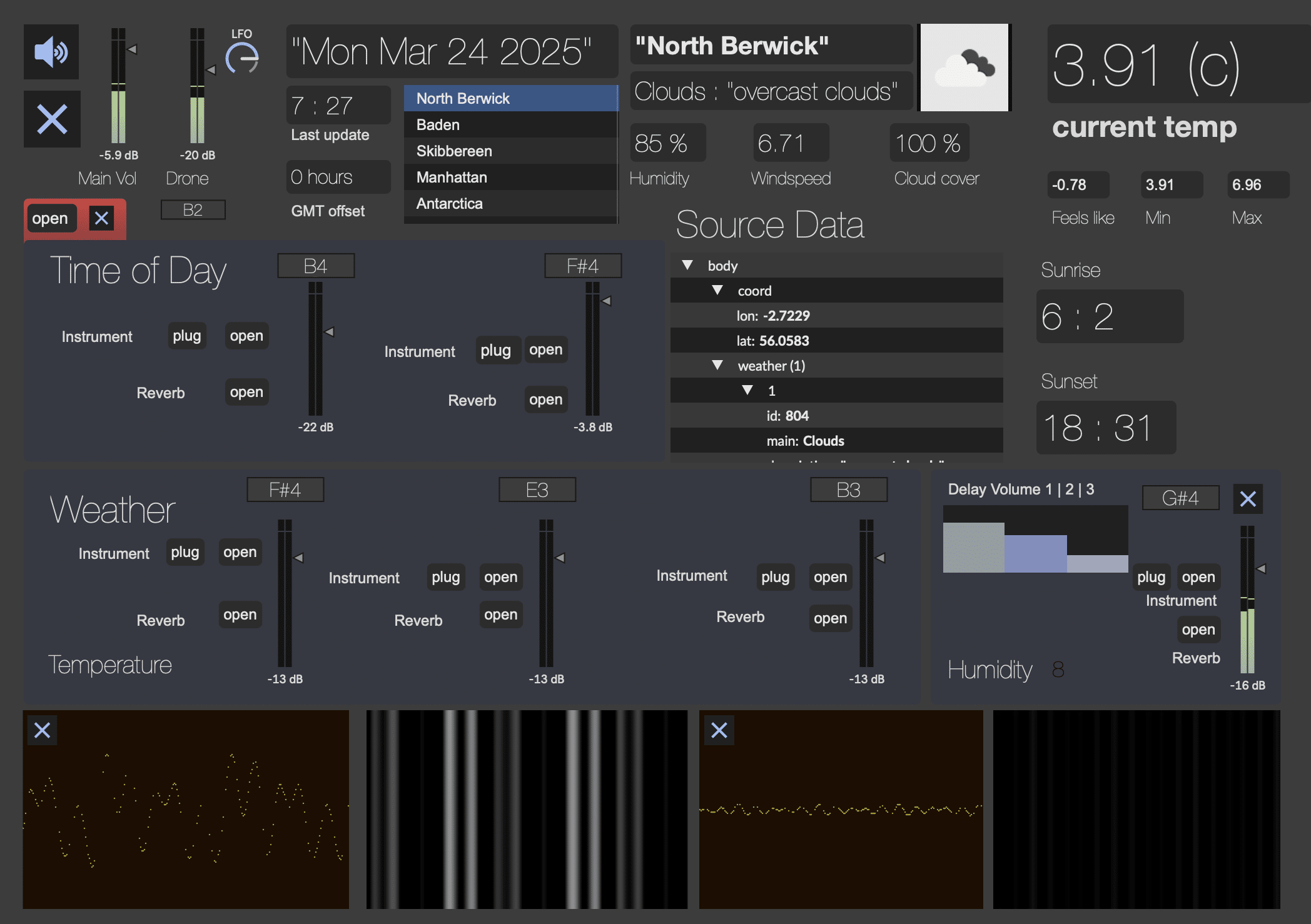Collapse the body tree node
This screenshot has height=924, width=1311.
click(x=687, y=265)
